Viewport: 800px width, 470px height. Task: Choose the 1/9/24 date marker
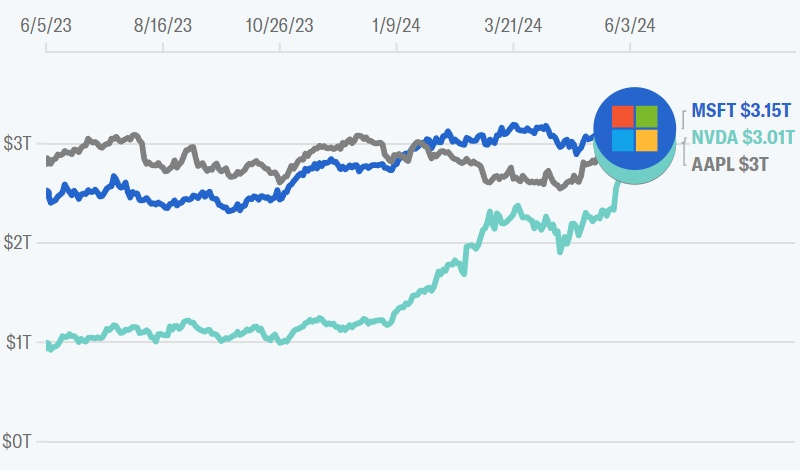(397, 27)
